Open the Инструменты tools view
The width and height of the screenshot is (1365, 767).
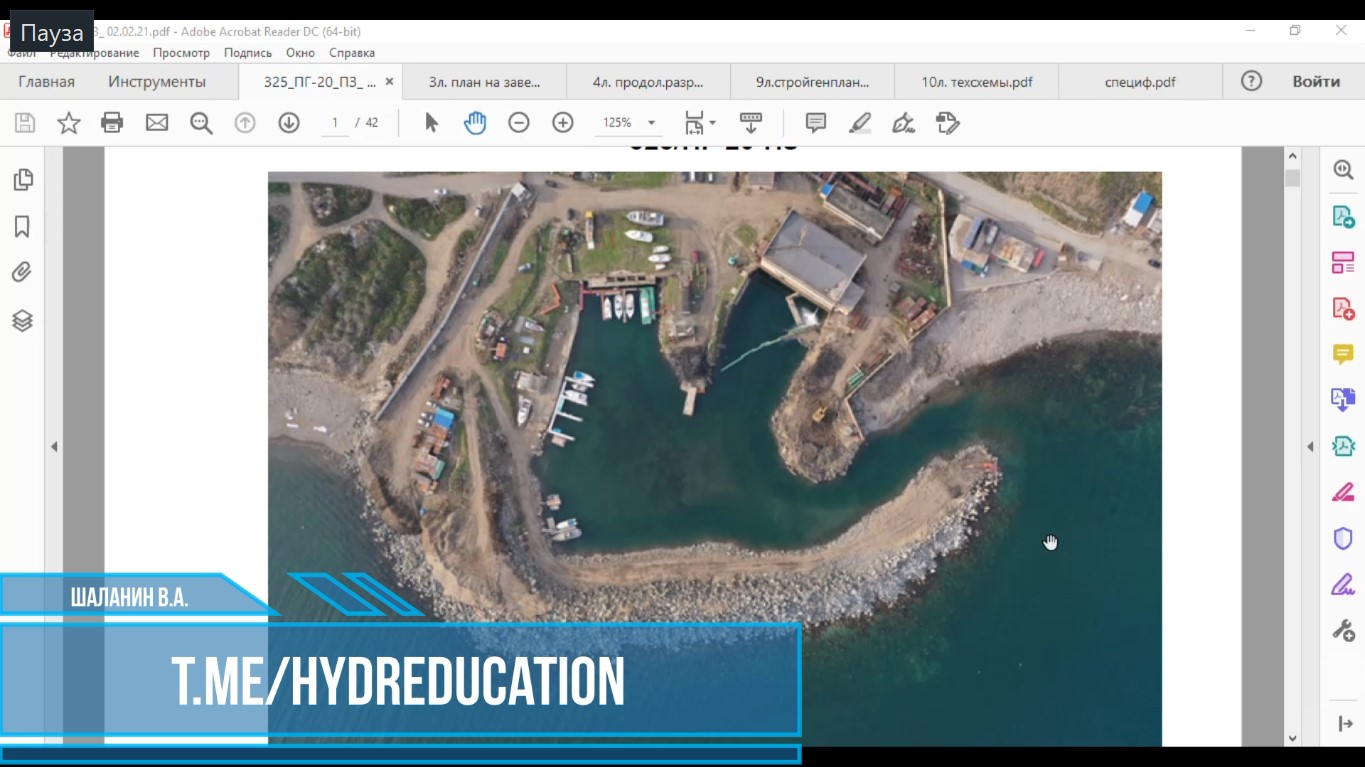(157, 82)
